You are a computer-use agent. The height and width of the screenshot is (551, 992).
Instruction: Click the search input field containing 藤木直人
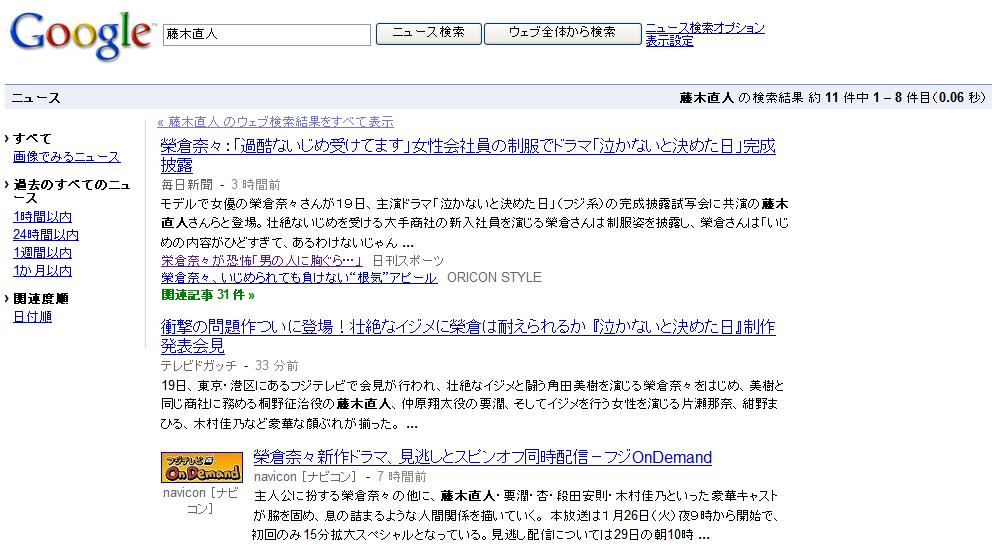click(x=266, y=34)
